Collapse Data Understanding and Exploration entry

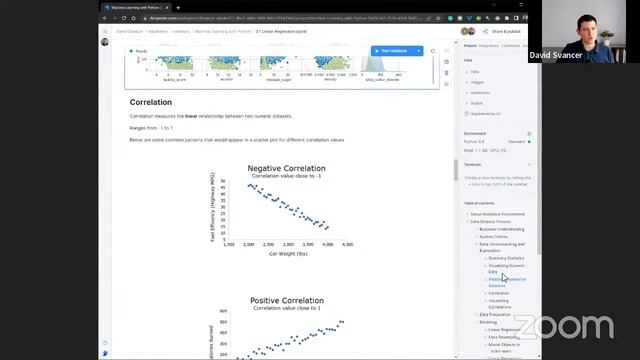[x=476, y=244]
